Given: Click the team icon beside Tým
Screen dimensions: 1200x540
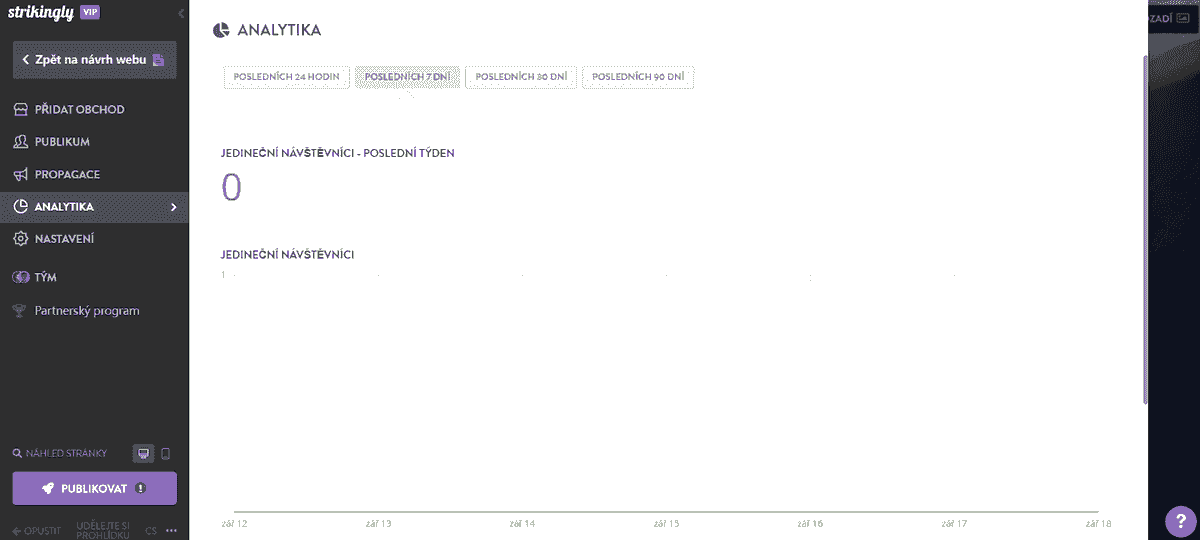Looking at the screenshot, I should (x=20, y=277).
